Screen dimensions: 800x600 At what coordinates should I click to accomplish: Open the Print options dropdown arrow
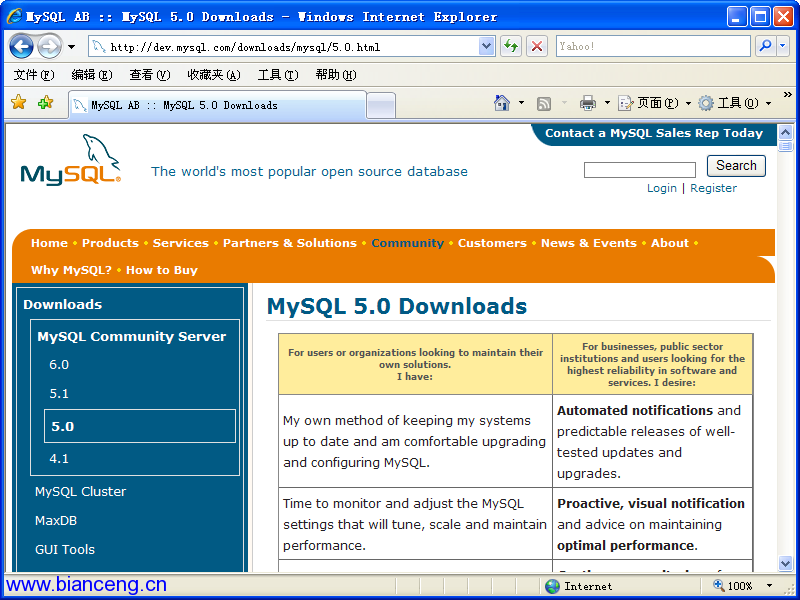point(607,103)
